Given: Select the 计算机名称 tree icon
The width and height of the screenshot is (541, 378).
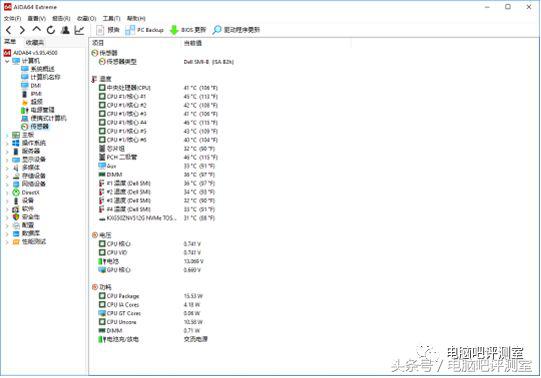Looking at the screenshot, I should point(24,77).
